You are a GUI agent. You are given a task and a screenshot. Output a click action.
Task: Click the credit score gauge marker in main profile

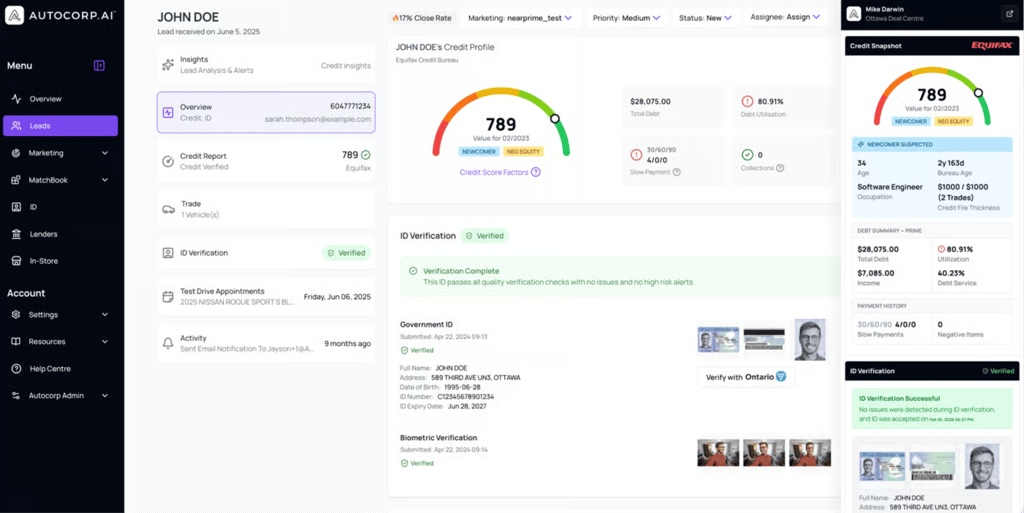click(x=555, y=119)
